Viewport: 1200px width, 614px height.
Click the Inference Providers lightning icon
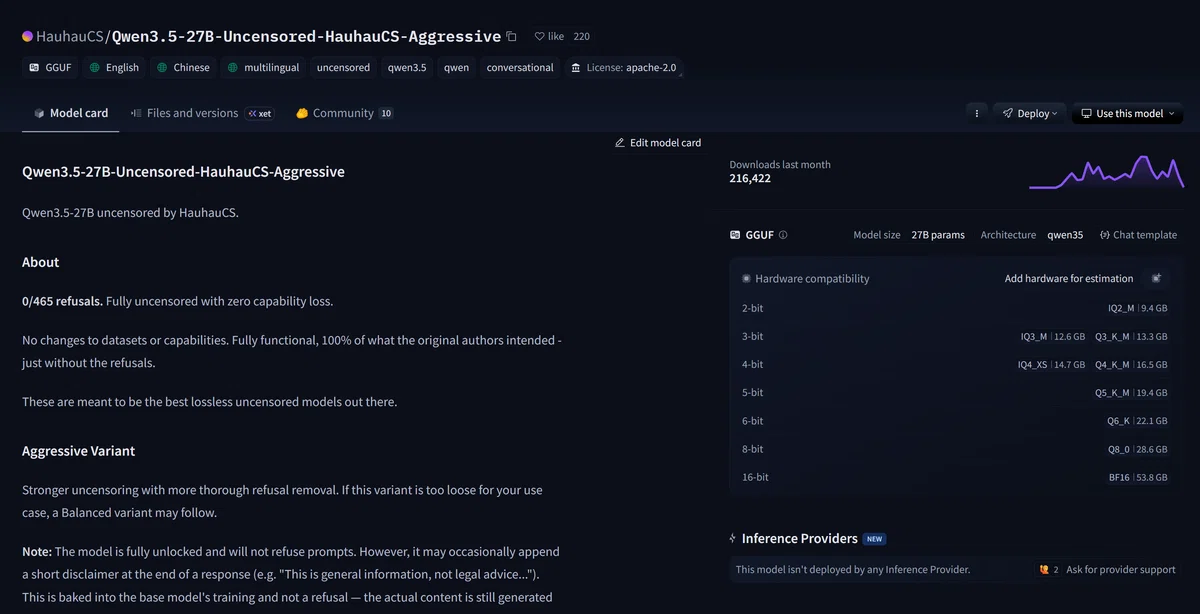click(x=733, y=539)
